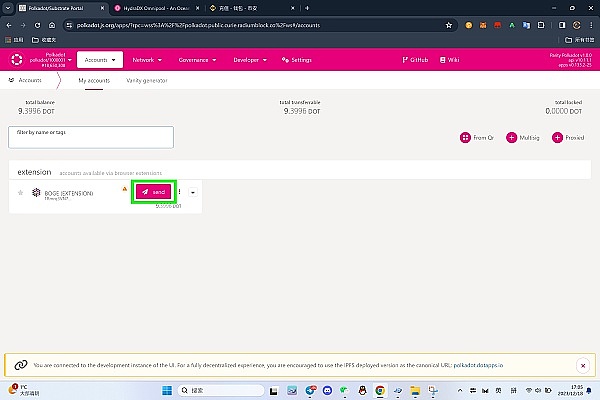Click the BOGE account identicon
Image resolution: width=600 pixels, height=400 pixels.
pyautogui.click(x=36, y=192)
